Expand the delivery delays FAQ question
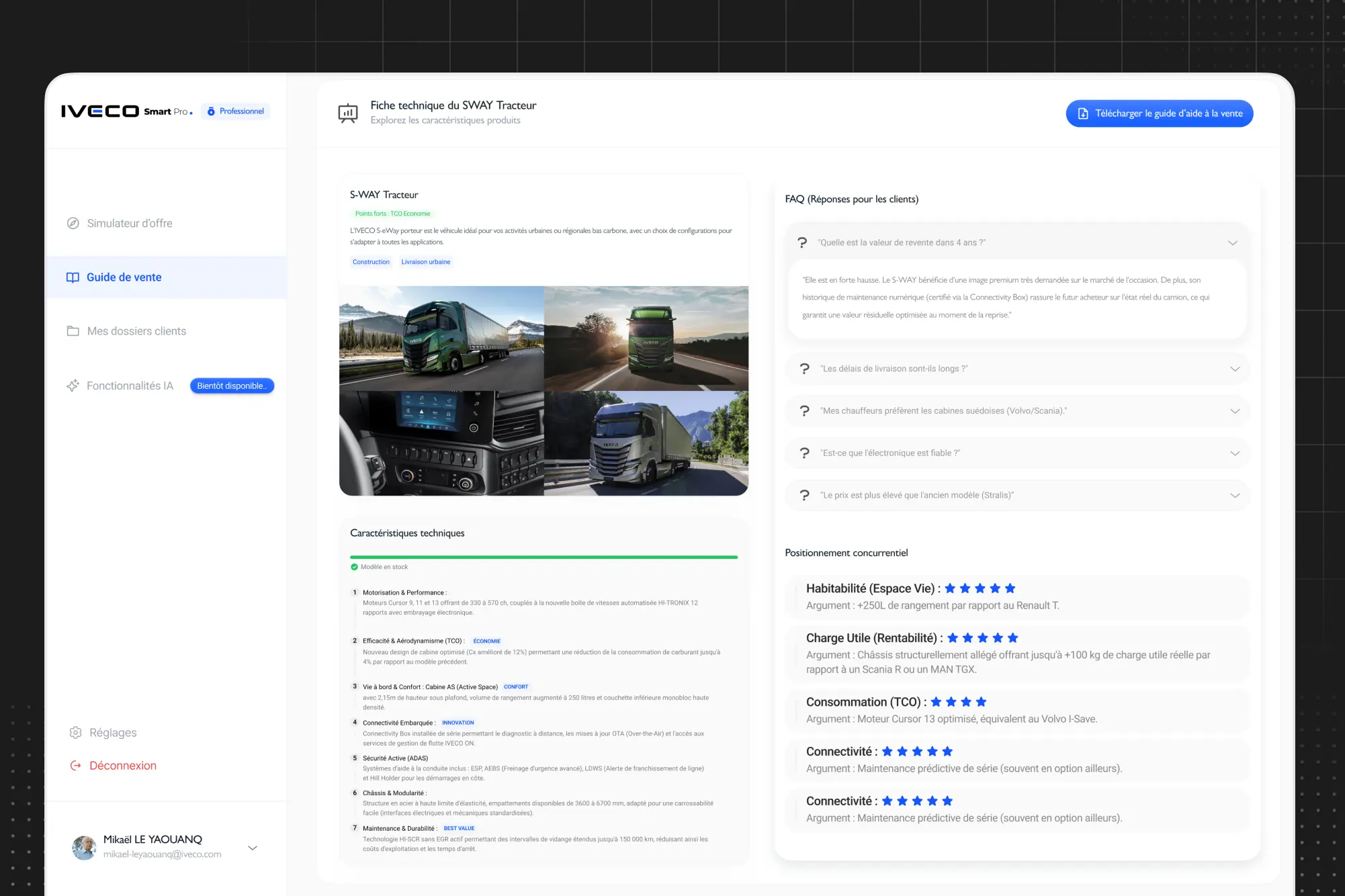 (1234, 369)
